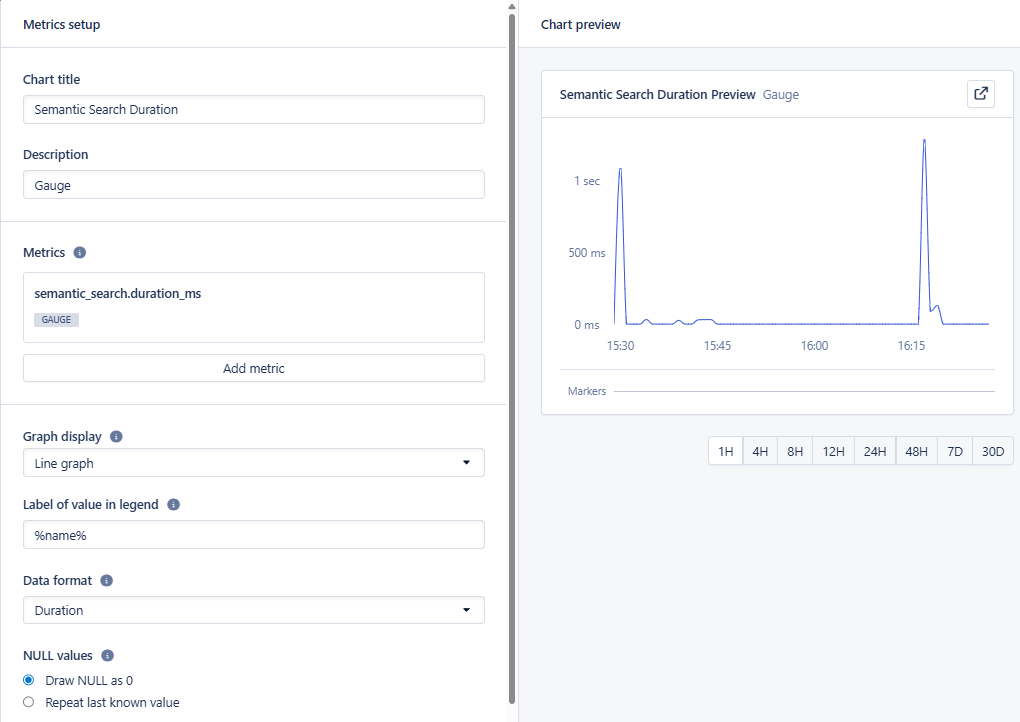This screenshot has height=722, width=1020.
Task: Select the Draw NULL as 0 option
Action: click(27, 680)
